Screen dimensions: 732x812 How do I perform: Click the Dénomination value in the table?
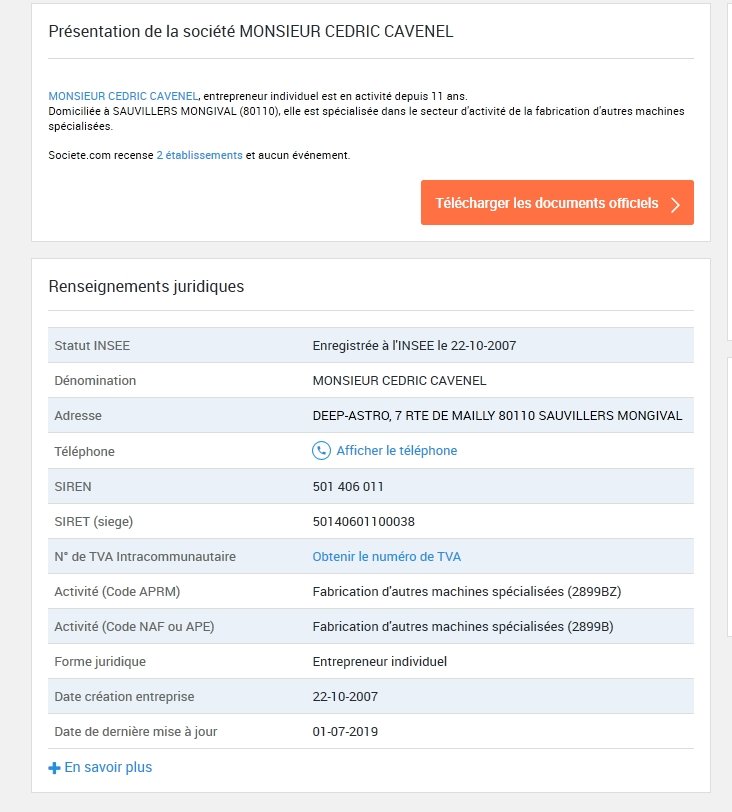399,380
